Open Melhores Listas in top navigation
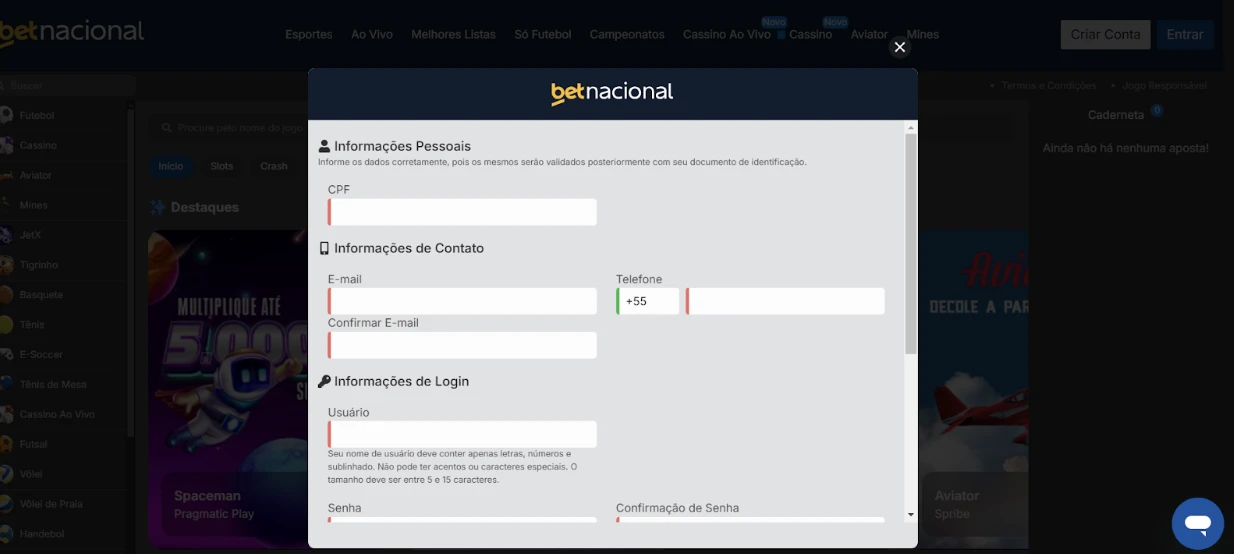The width and height of the screenshot is (1234, 554). 453,34
